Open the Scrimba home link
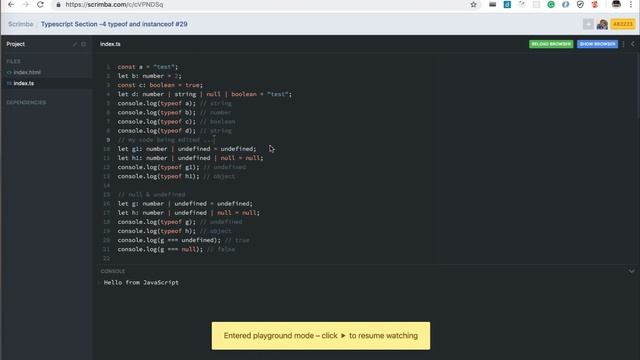This screenshot has width=640, height=360. [x=20, y=24]
